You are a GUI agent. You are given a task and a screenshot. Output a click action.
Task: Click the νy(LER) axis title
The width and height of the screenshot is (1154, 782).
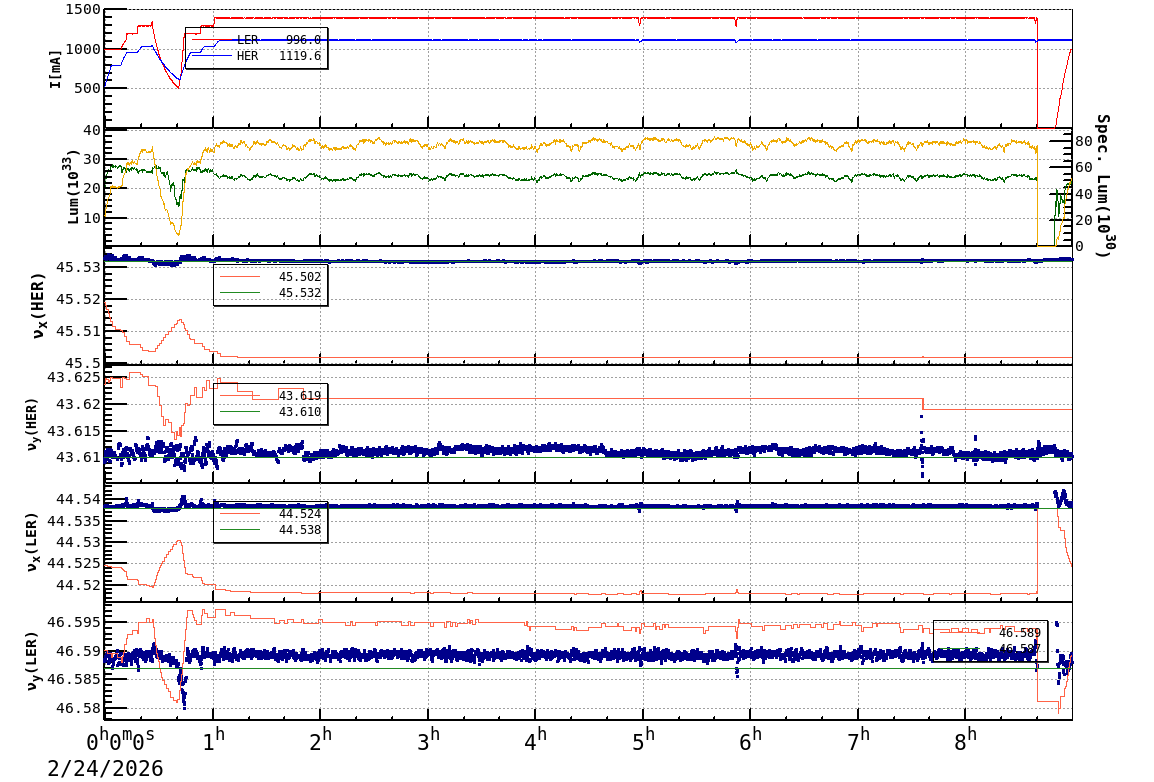32,661
